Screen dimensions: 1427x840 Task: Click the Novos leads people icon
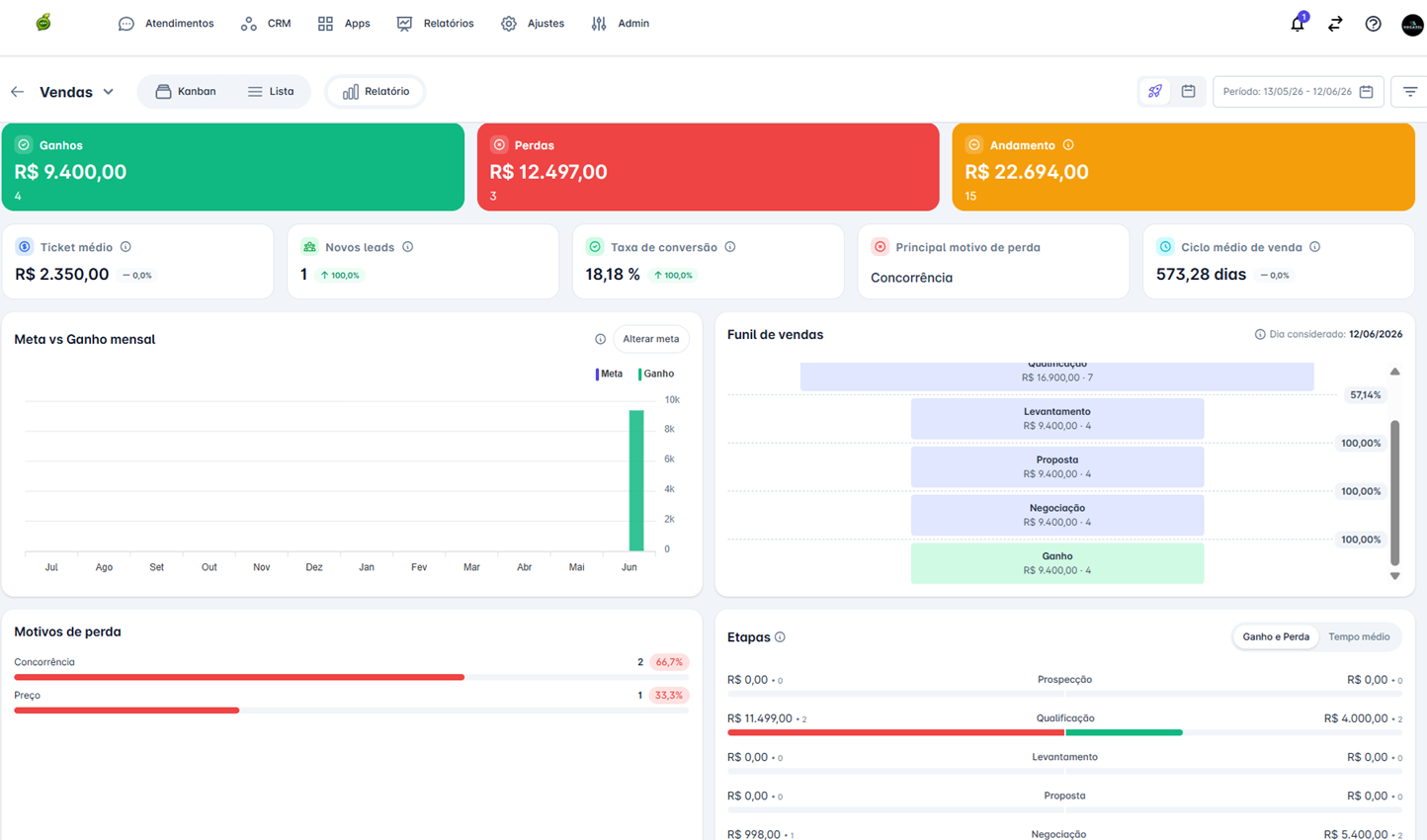click(x=309, y=247)
